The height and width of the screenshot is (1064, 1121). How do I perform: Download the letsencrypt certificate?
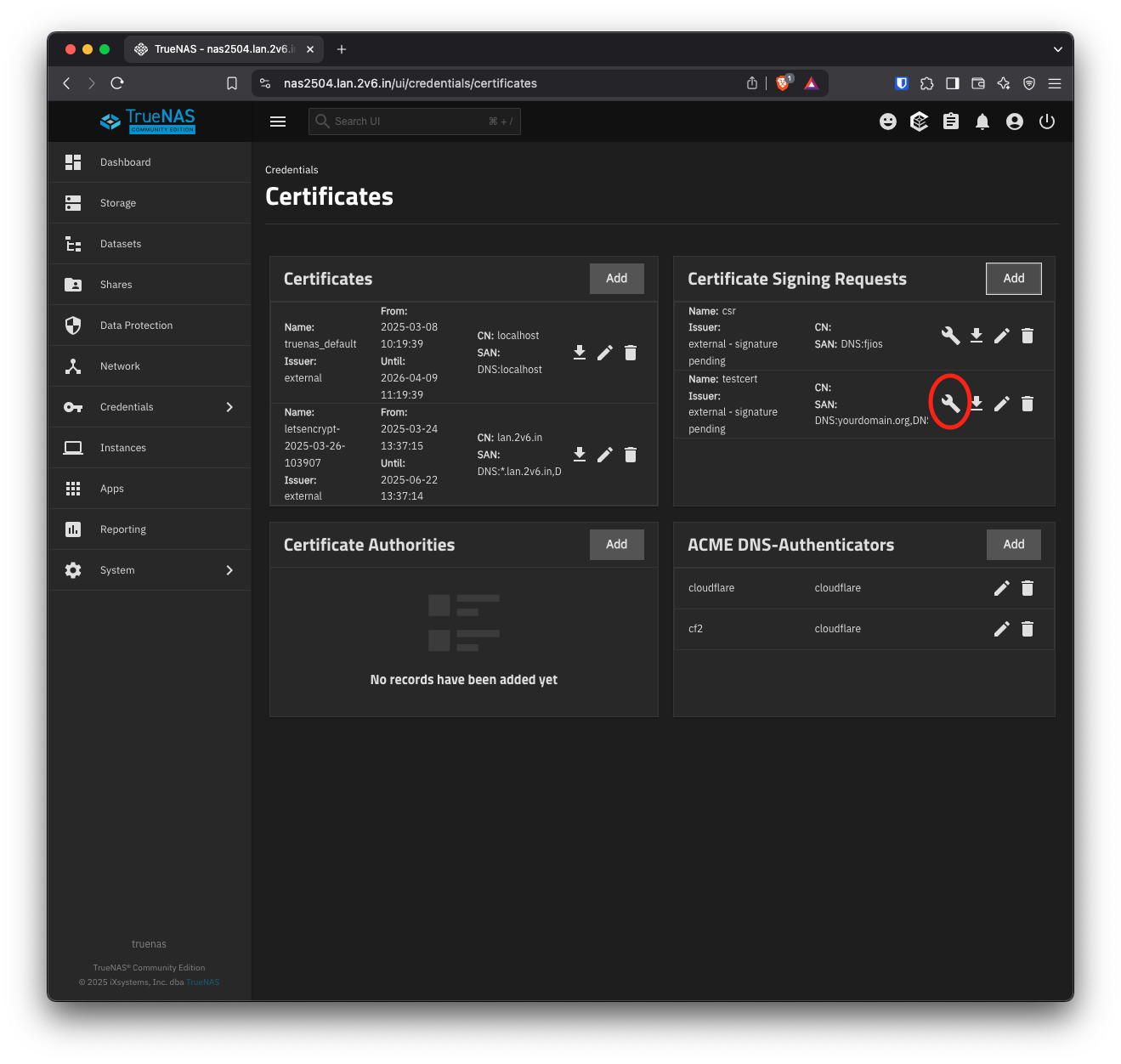(x=580, y=455)
